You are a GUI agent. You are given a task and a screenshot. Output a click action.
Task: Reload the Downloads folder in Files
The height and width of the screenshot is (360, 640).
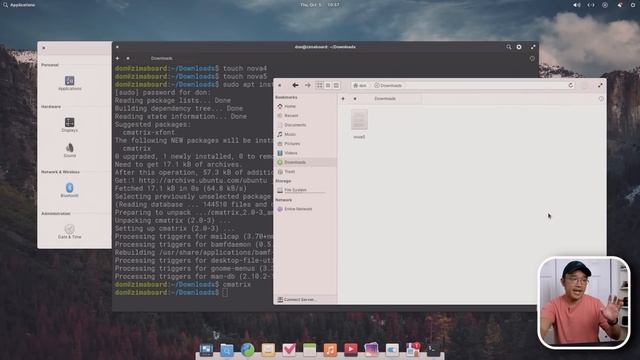pyautogui.click(x=571, y=85)
